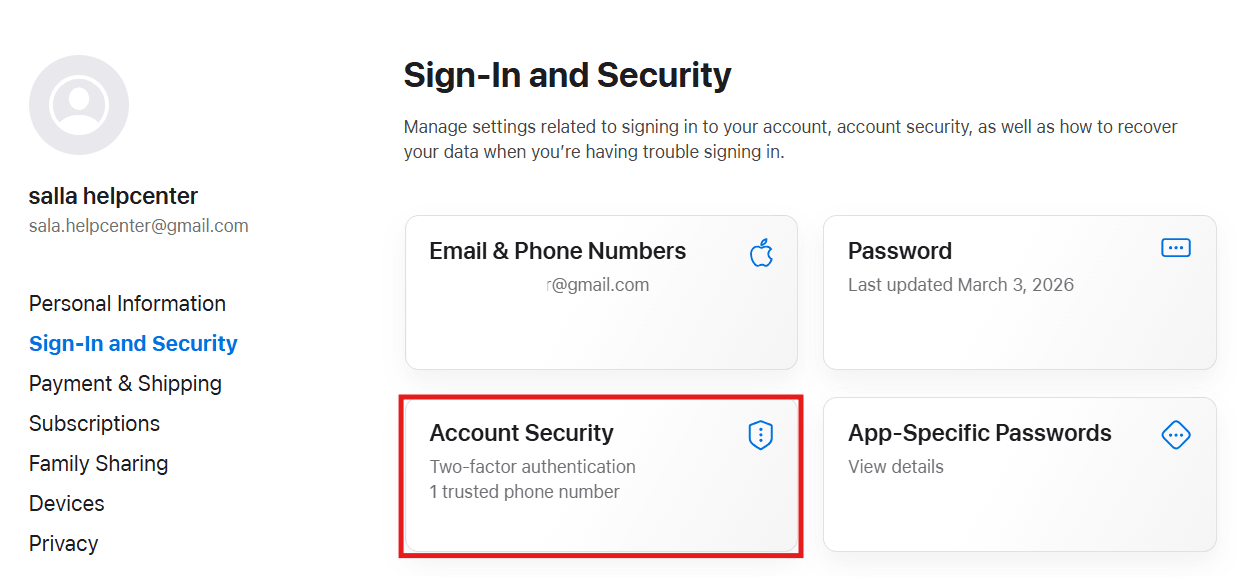This screenshot has height=577, width=1236.
Task: Open Privacy settings in sidebar
Action: click(x=63, y=544)
